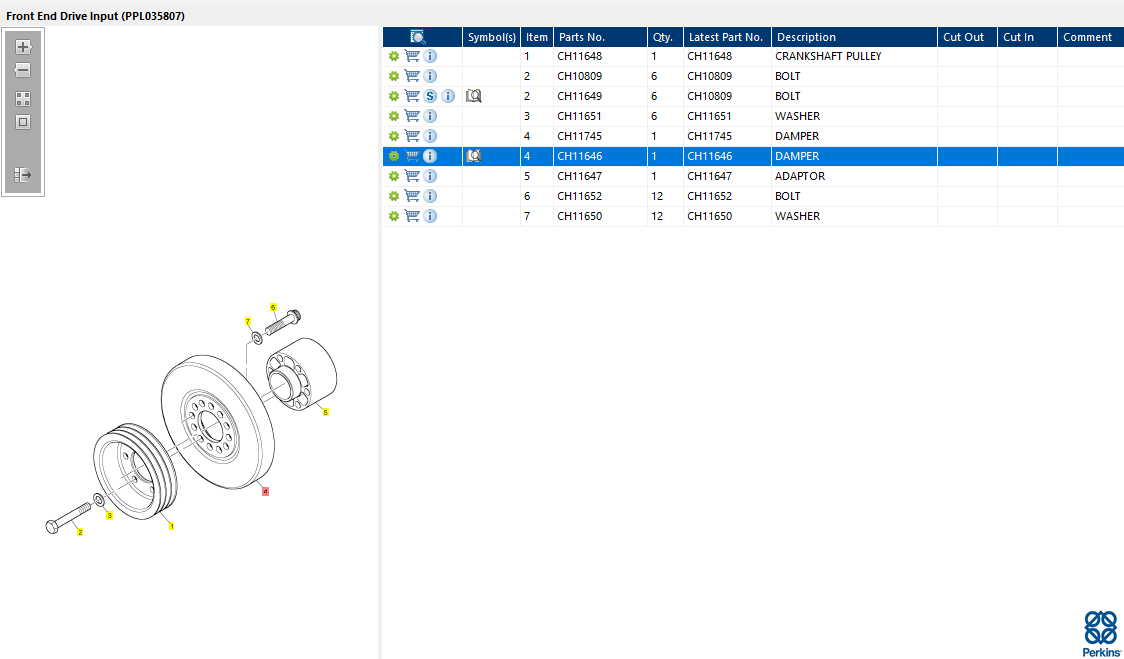Click green gear icon for CH11652
The image size is (1124, 659).
click(x=394, y=196)
